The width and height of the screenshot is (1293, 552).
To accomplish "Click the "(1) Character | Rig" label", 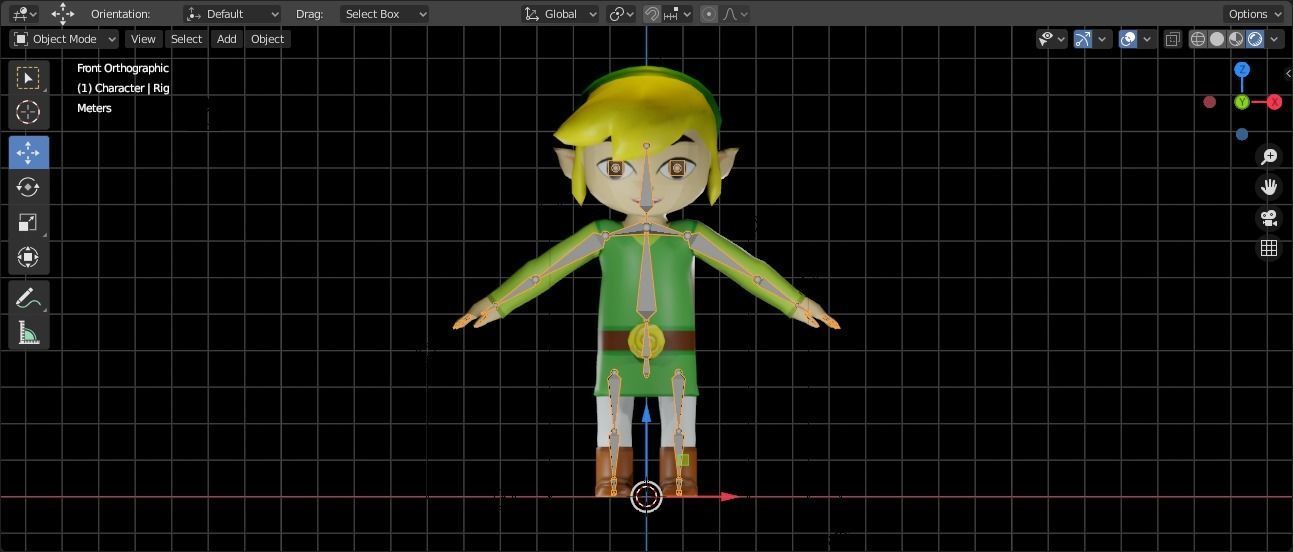I will click(123, 88).
